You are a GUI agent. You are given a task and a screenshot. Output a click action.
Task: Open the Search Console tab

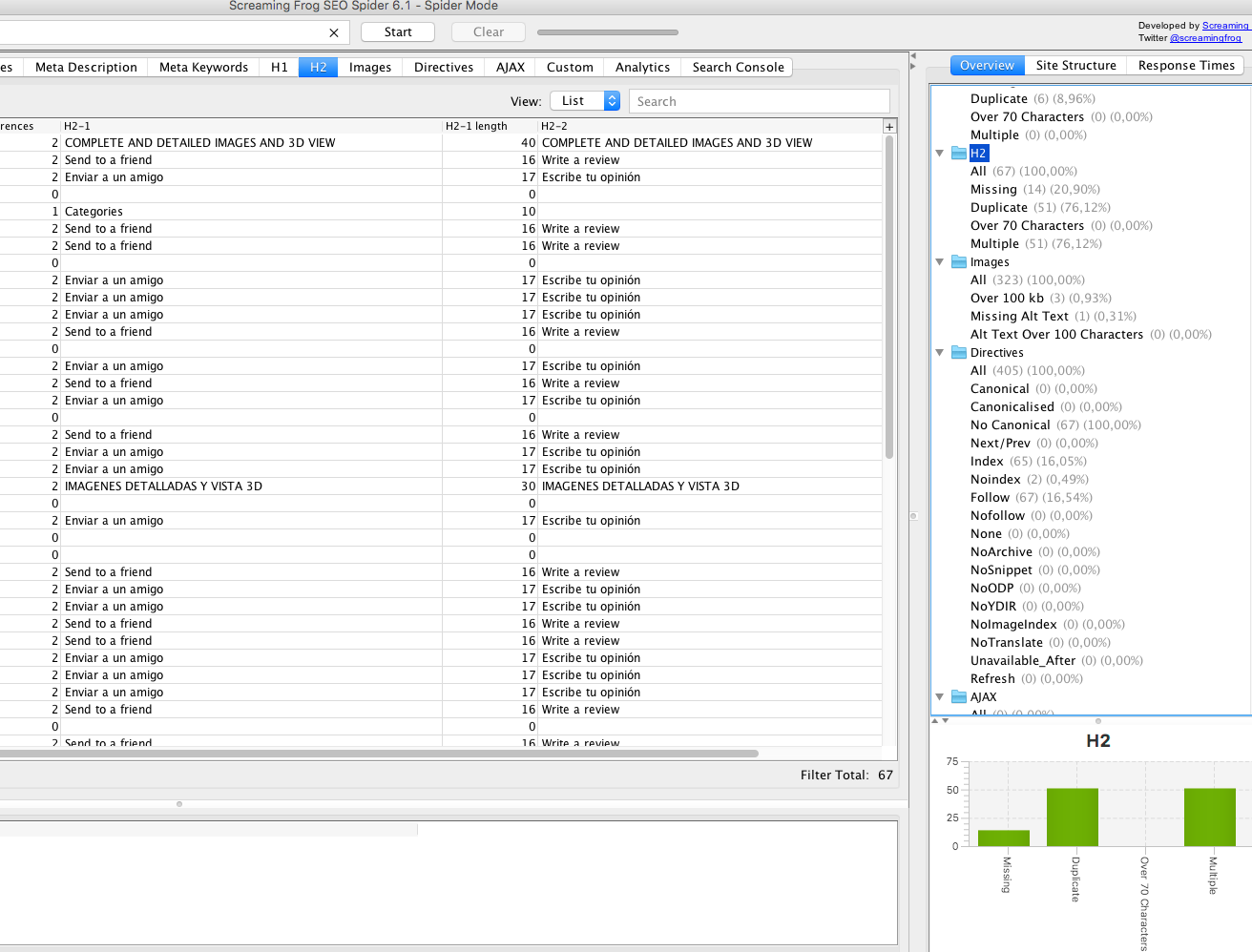(738, 68)
